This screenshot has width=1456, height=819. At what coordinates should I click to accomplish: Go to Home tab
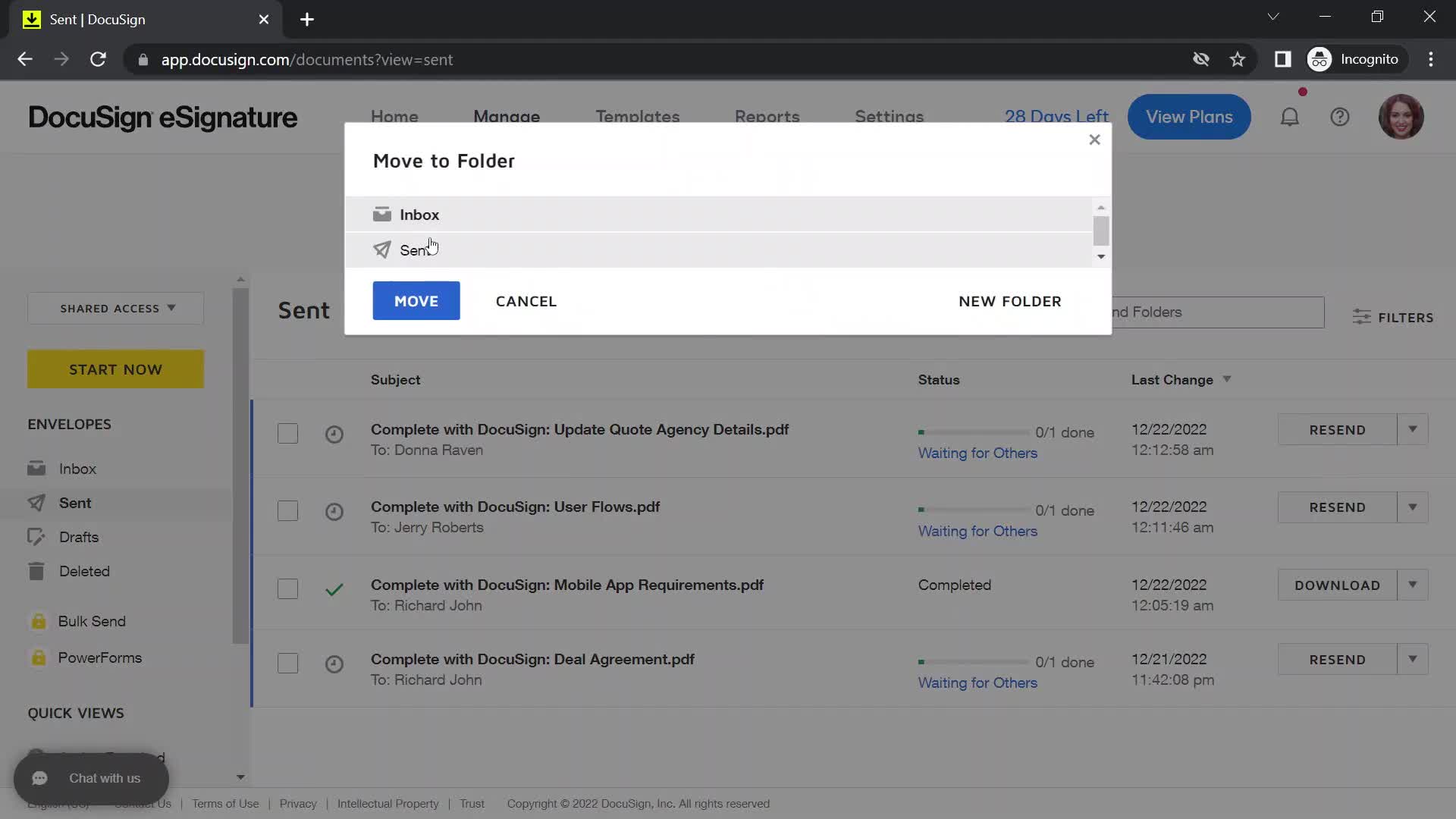(x=394, y=117)
